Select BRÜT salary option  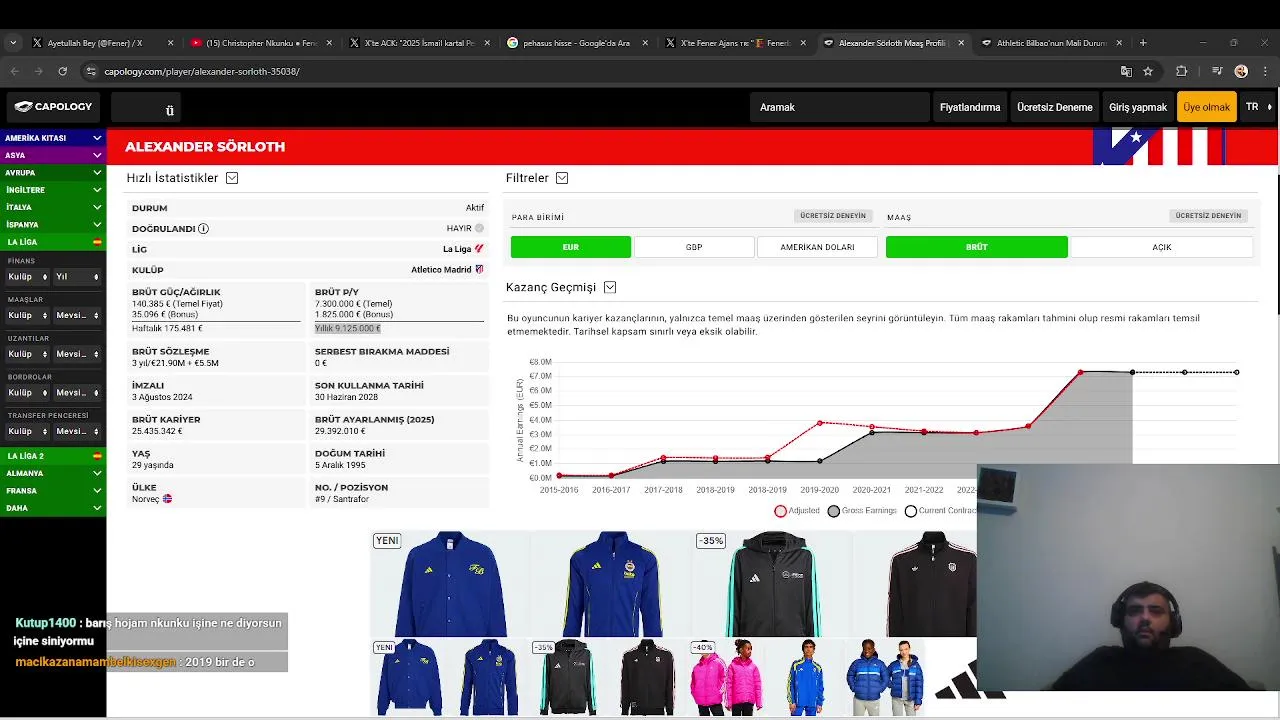977,247
